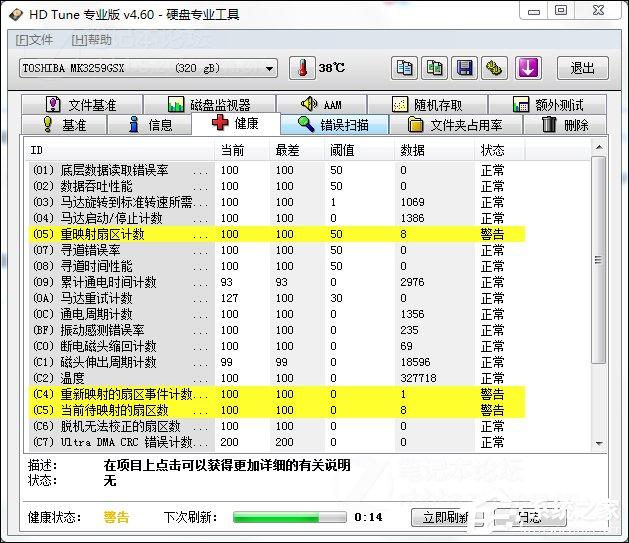The image size is (629, 543).
Task: Select the (C0) 断电磁头缩回计数 row
Action: (x=277, y=346)
